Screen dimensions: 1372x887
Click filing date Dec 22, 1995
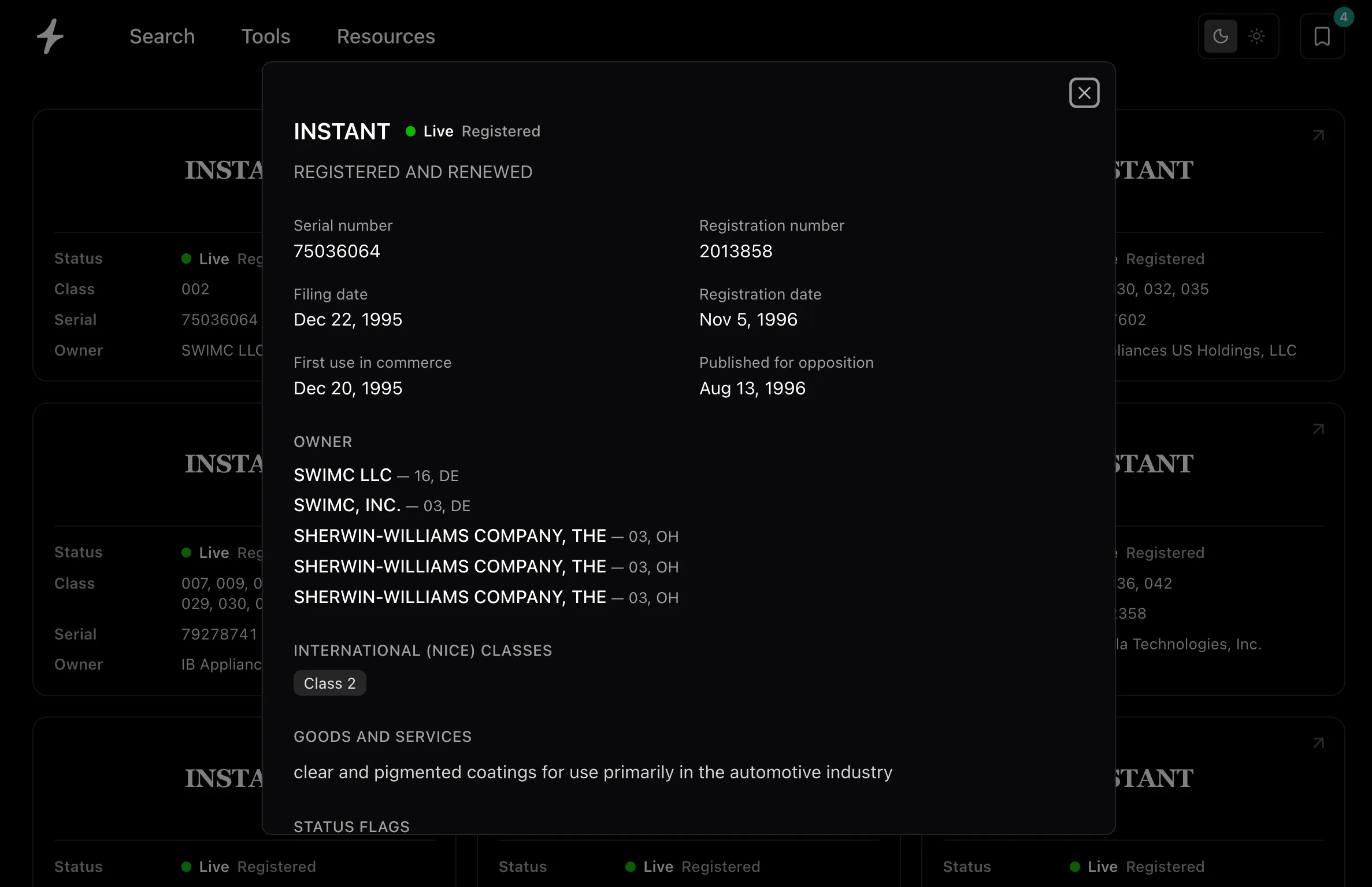pyautogui.click(x=348, y=319)
